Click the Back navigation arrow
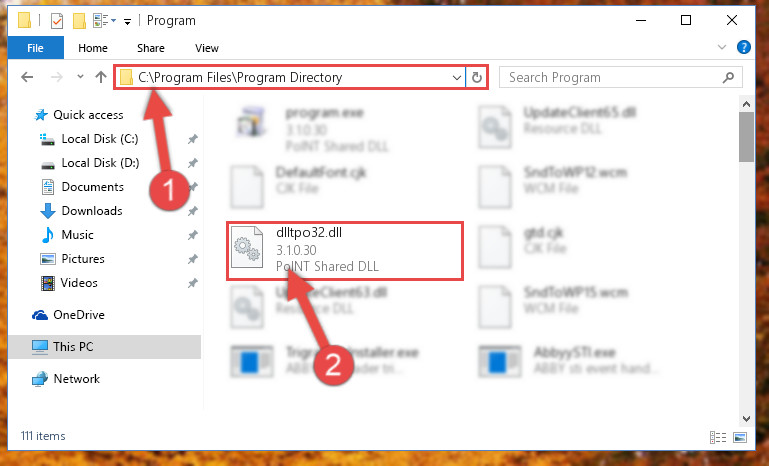769x466 pixels. [27, 77]
